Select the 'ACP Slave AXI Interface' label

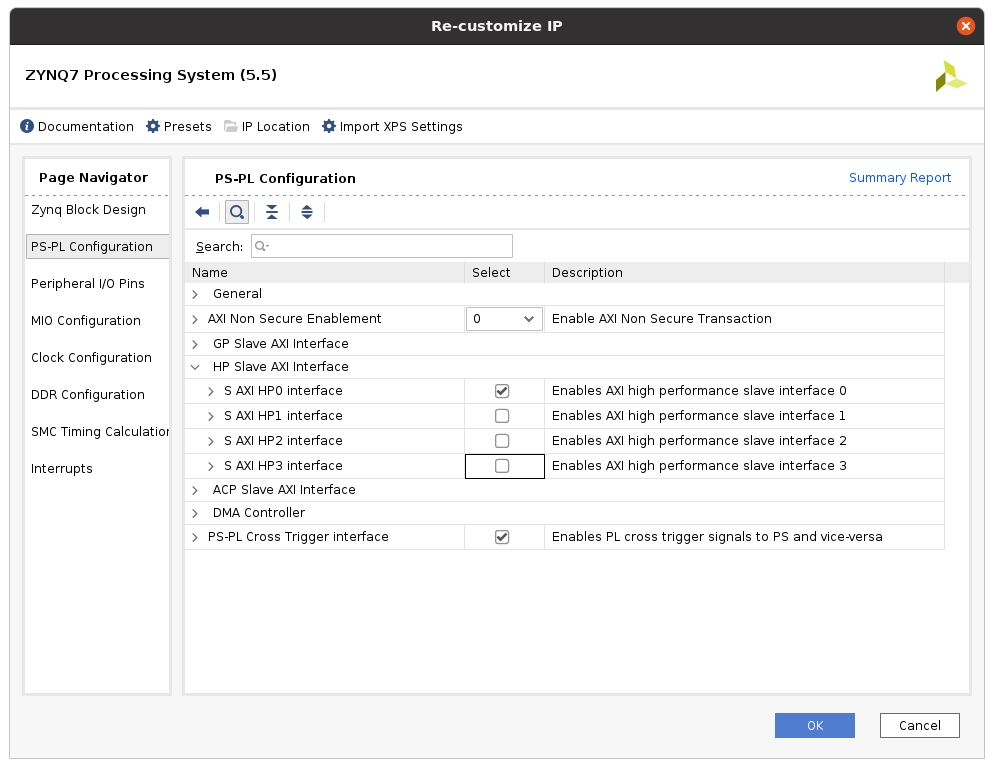pyautogui.click(x=284, y=490)
